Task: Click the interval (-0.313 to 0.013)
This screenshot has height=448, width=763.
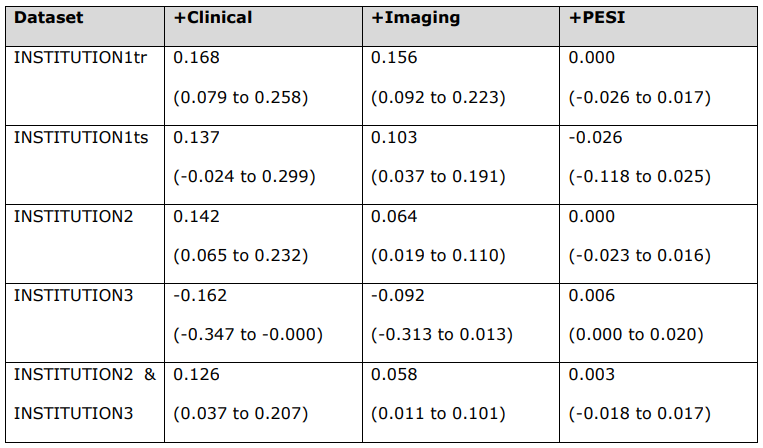Action: pyautogui.click(x=441, y=335)
